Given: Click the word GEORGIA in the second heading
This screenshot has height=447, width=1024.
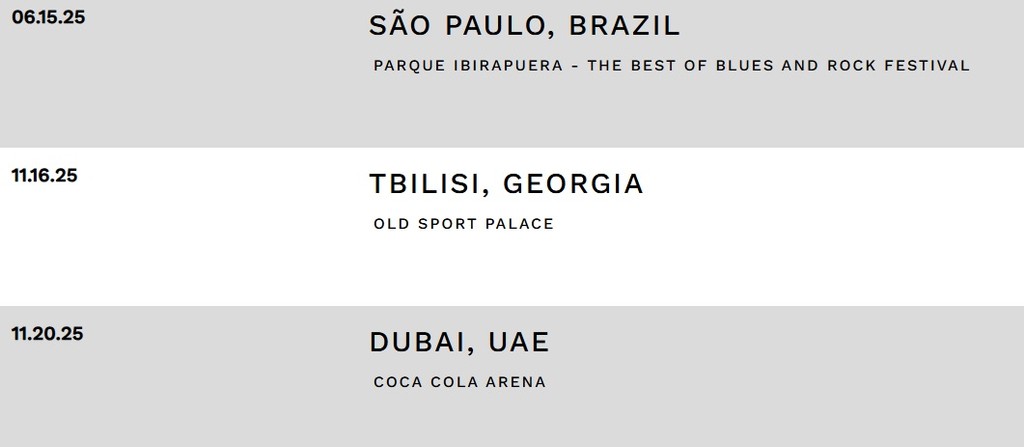Looking at the screenshot, I should 573,184.
